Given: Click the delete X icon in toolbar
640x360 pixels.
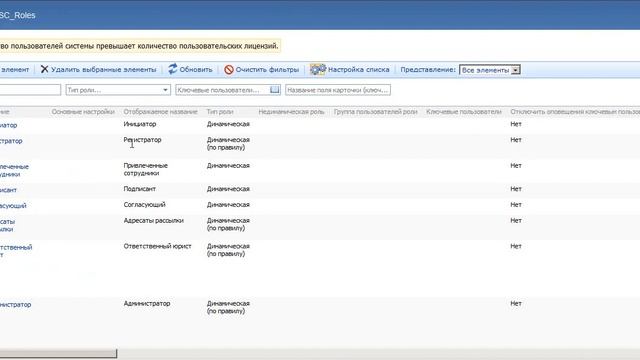Looking at the screenshot, I should coord(44,69).
